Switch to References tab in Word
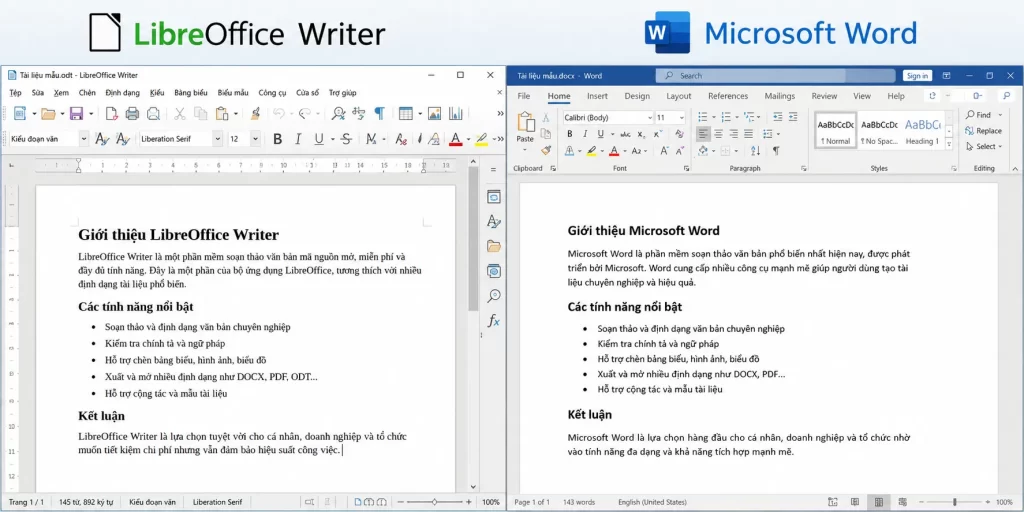Image resolution: width=1024 pixels, height=512 pixels. (x=728, y=96)
